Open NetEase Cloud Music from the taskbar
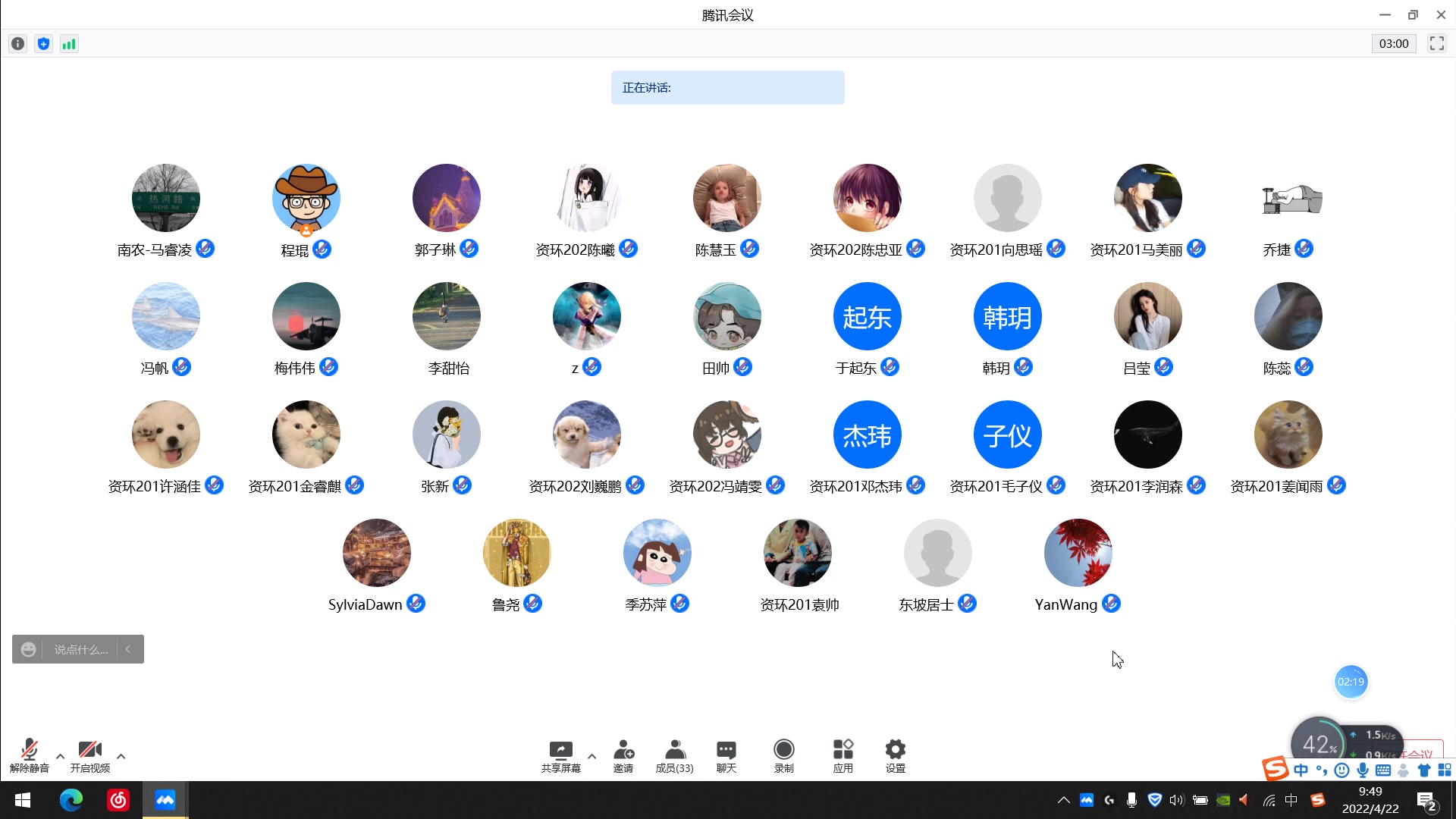 pyautogui.click(x=118, y=800)
